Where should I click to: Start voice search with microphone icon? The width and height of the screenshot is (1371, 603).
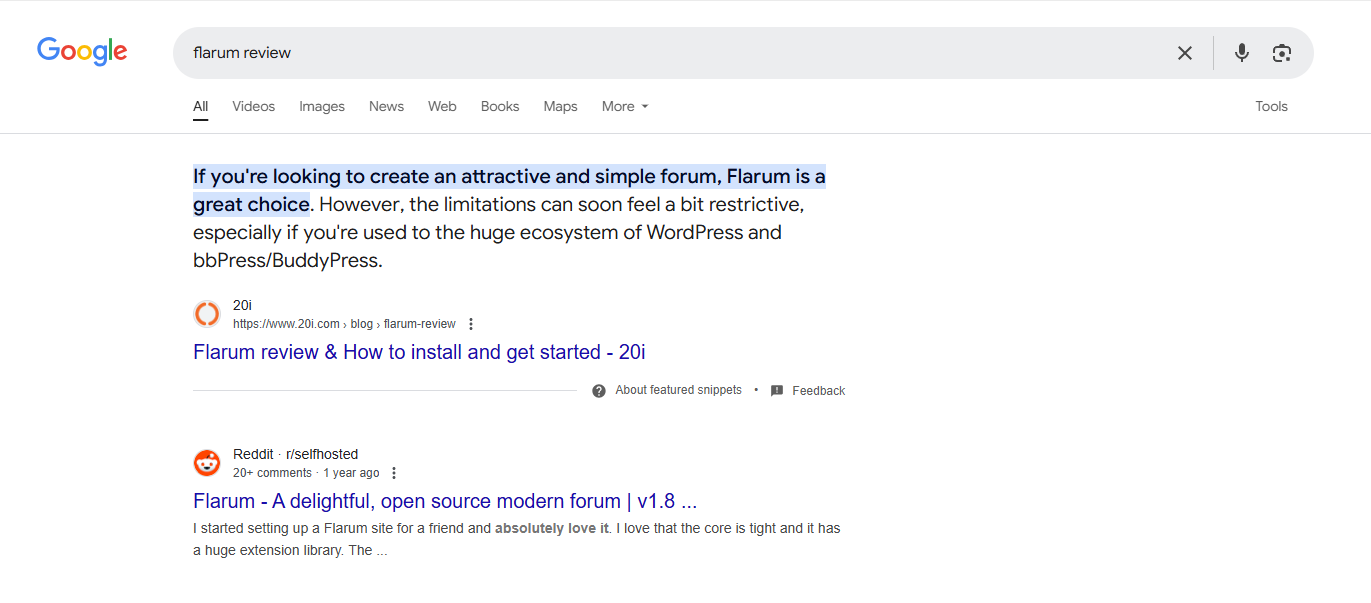(1241, 53)
